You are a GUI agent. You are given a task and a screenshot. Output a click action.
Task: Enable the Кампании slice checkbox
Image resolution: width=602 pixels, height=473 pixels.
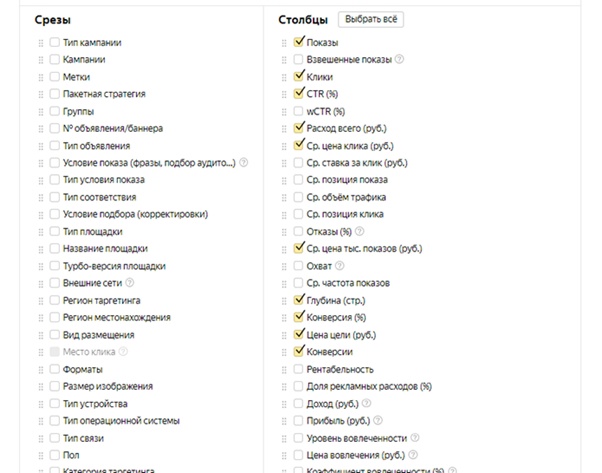[54, 60]
